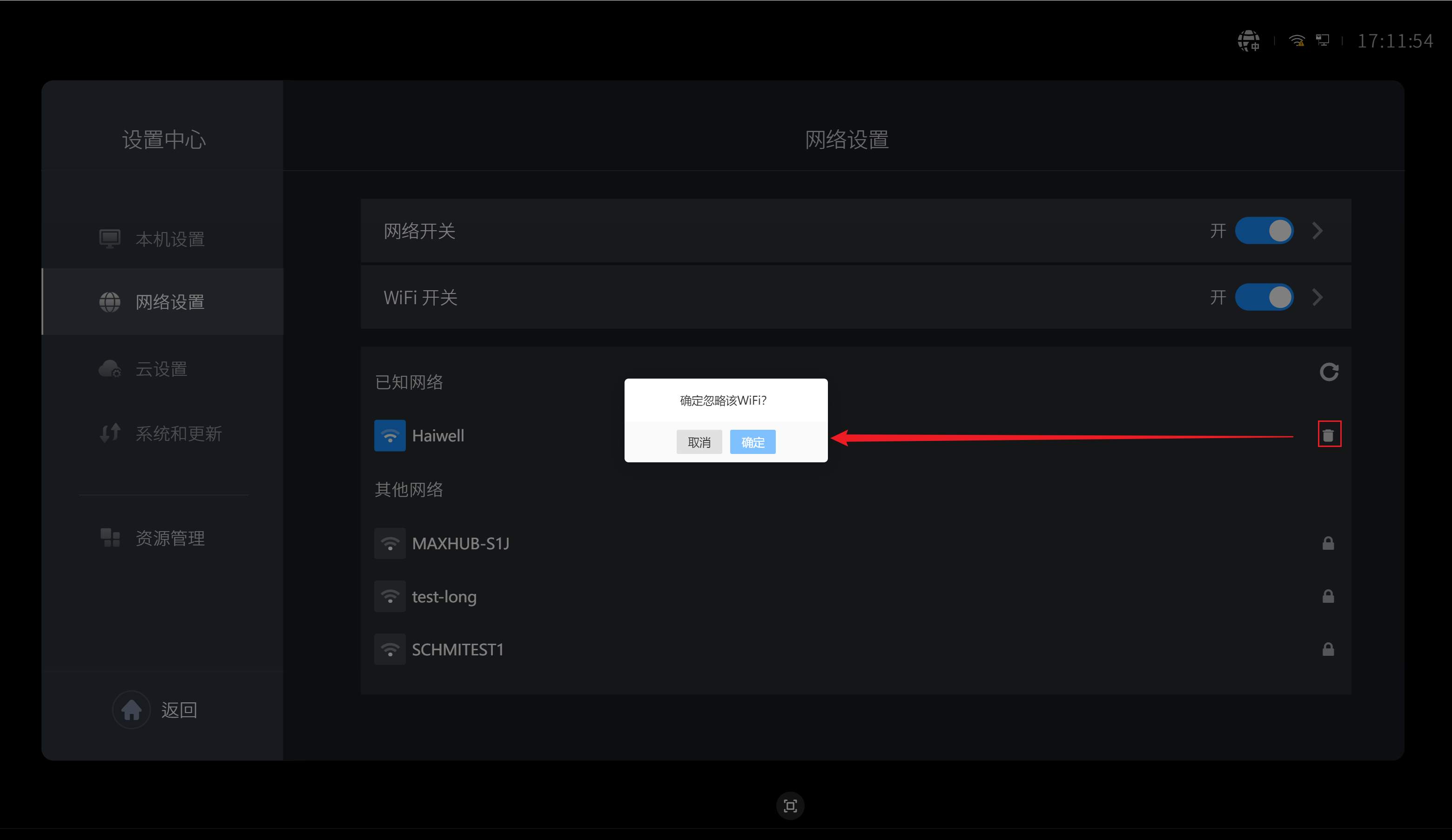Click the home icon beside 返回
1452x840 pixels.
tap(131, 709)
